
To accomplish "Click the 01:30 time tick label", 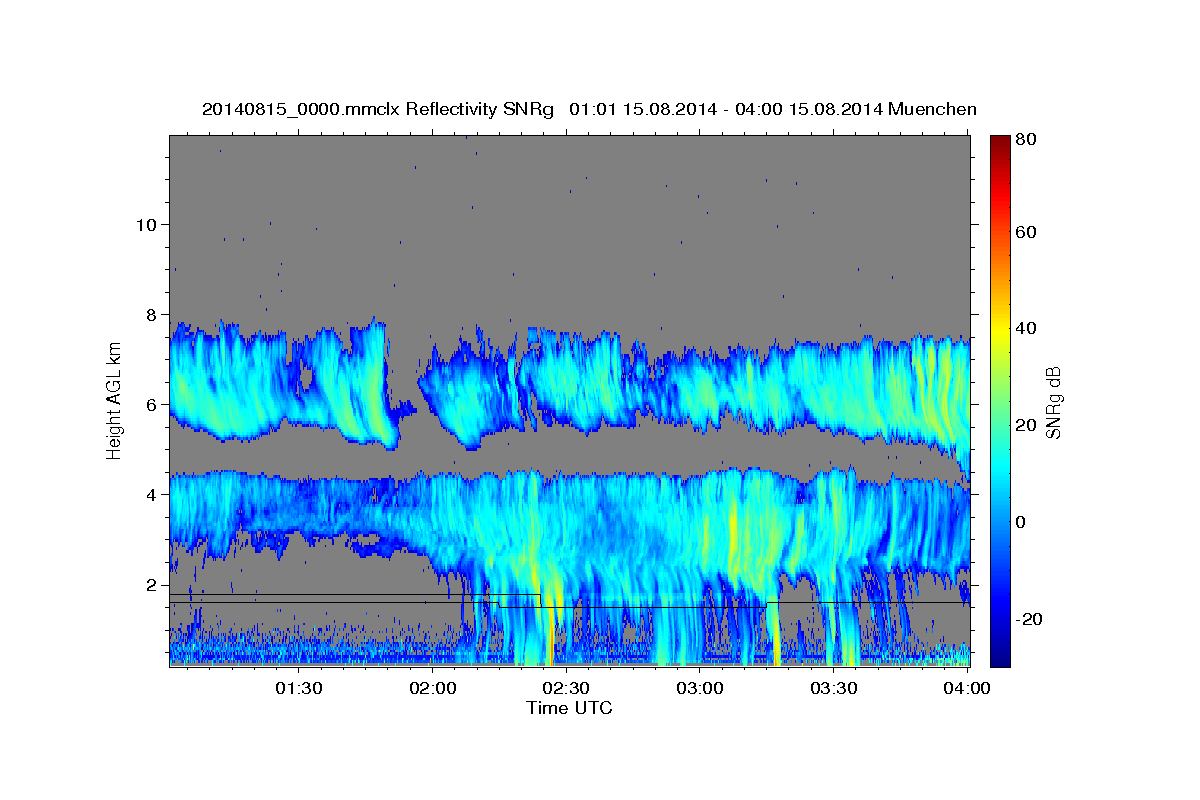I will pos(297,688).
